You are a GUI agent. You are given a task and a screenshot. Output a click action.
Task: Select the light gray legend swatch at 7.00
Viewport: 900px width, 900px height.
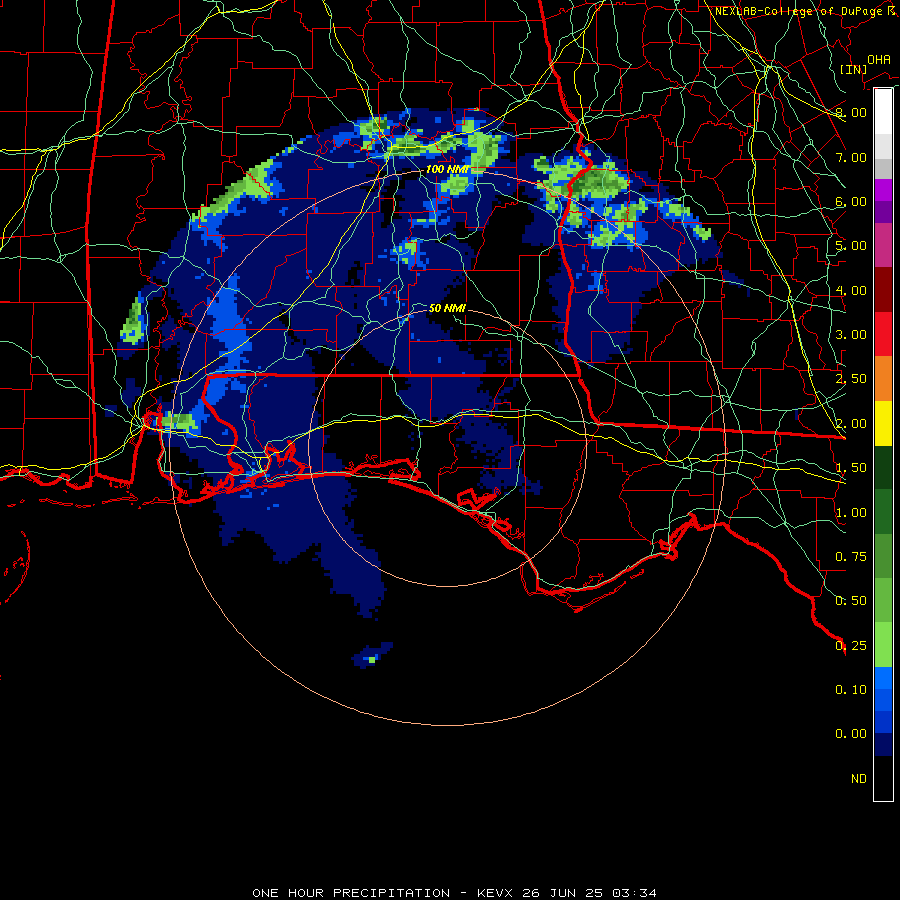point(883,146)
